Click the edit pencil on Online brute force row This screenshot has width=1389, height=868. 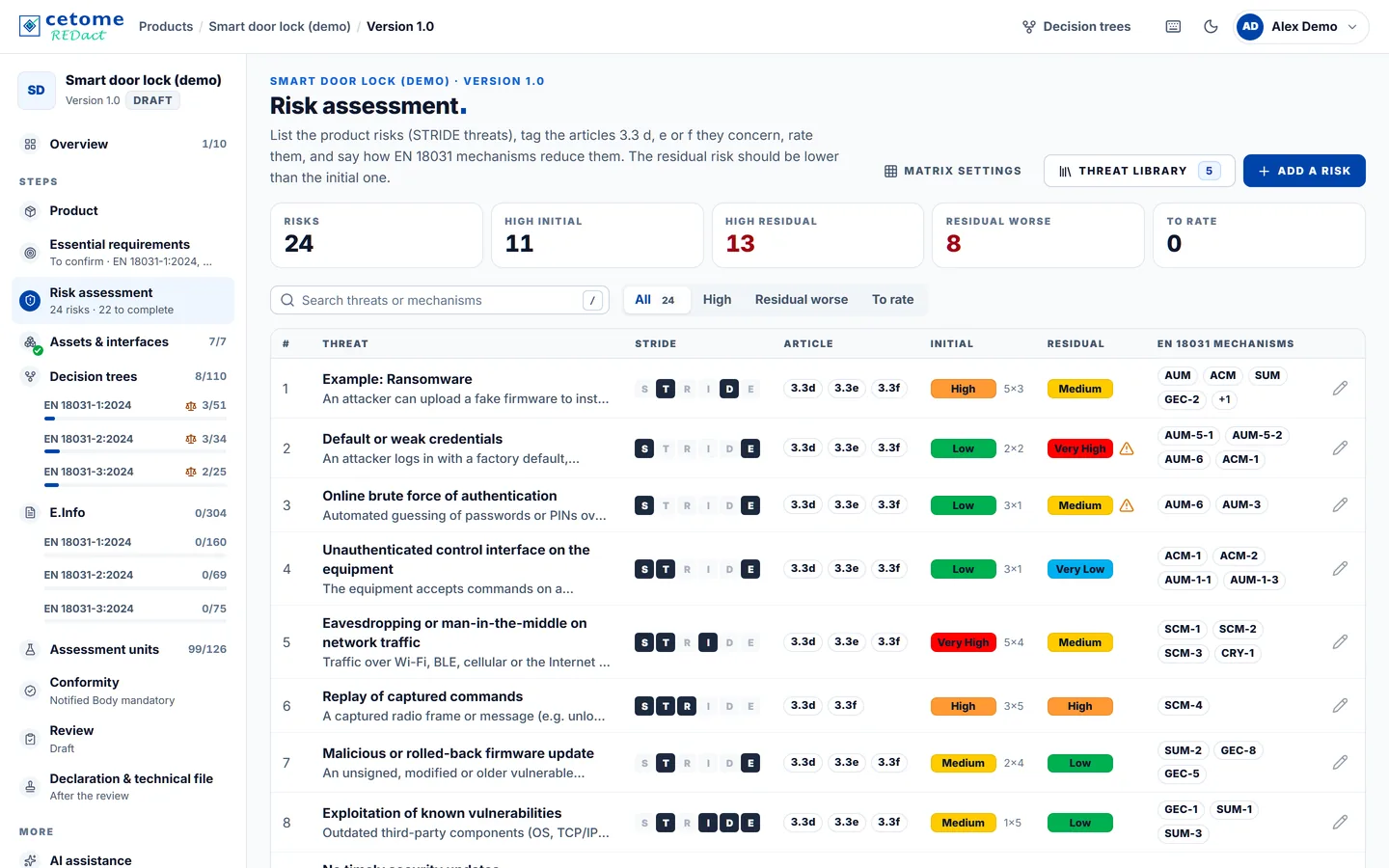coord(1340,505)
